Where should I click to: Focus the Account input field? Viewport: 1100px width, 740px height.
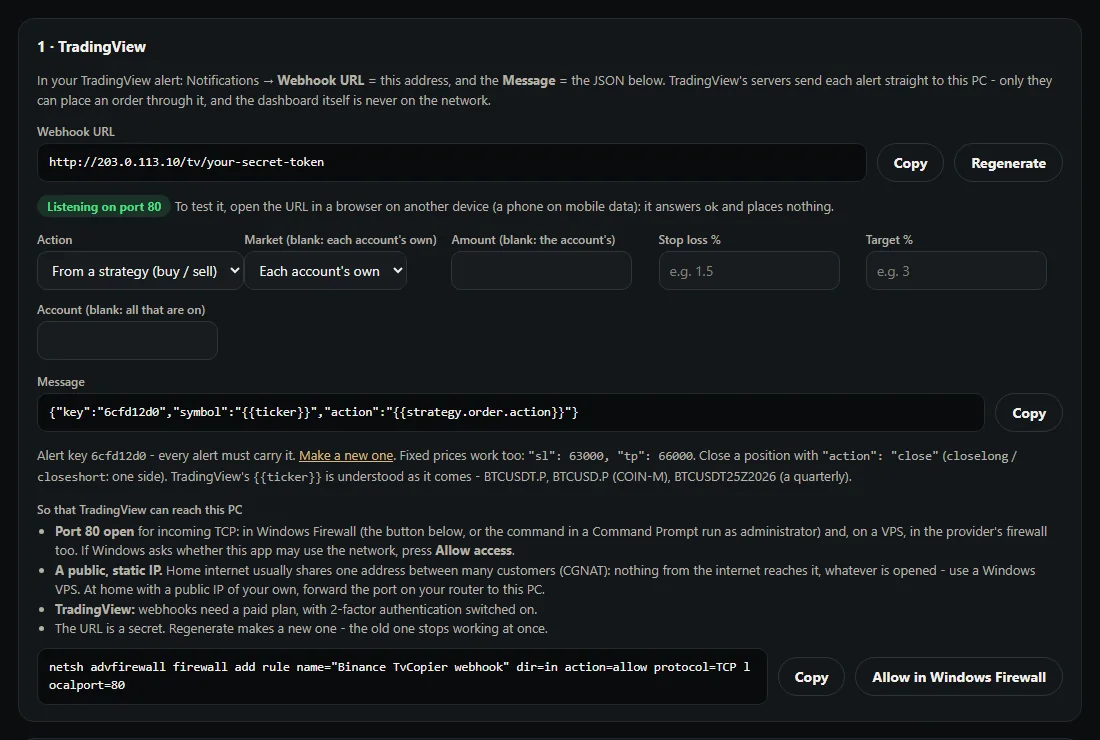click(x=127, y=341)
